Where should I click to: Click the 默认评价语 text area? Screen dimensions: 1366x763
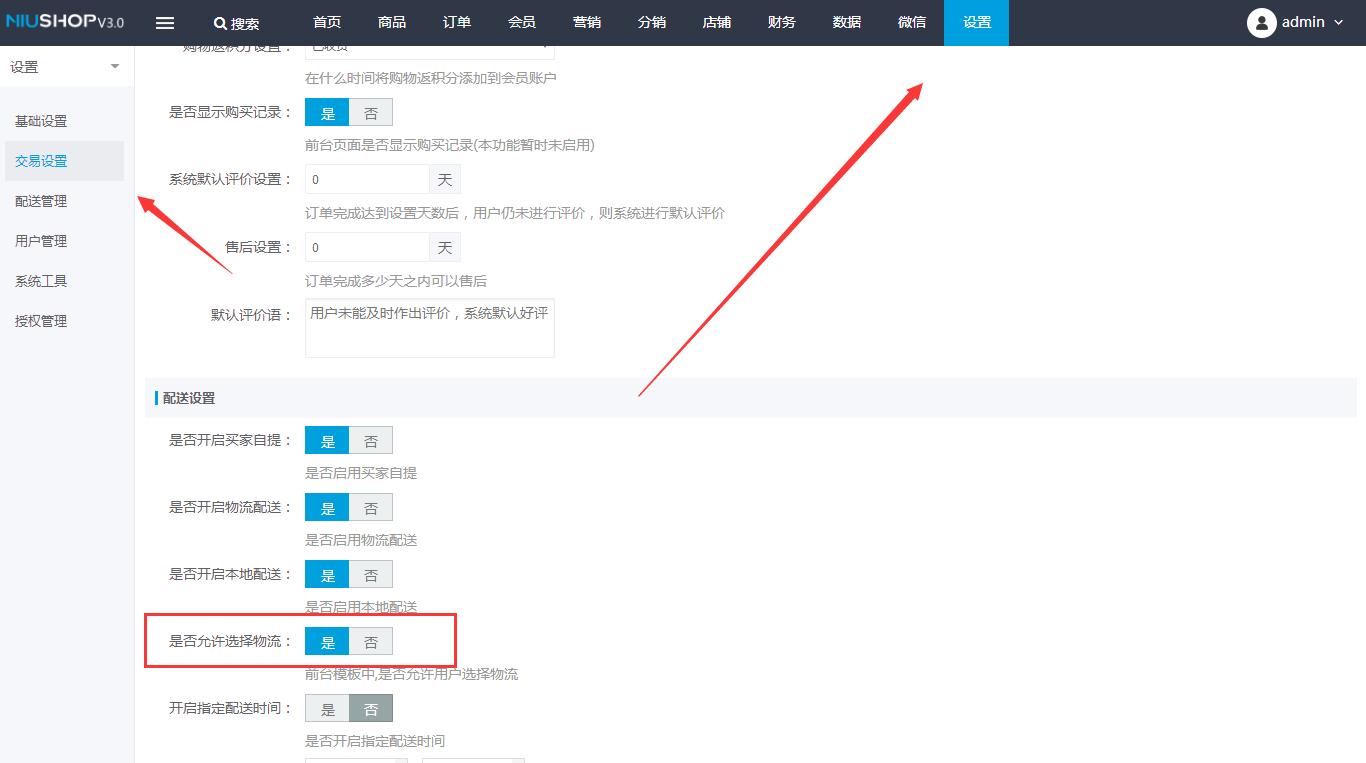[429, 328]
